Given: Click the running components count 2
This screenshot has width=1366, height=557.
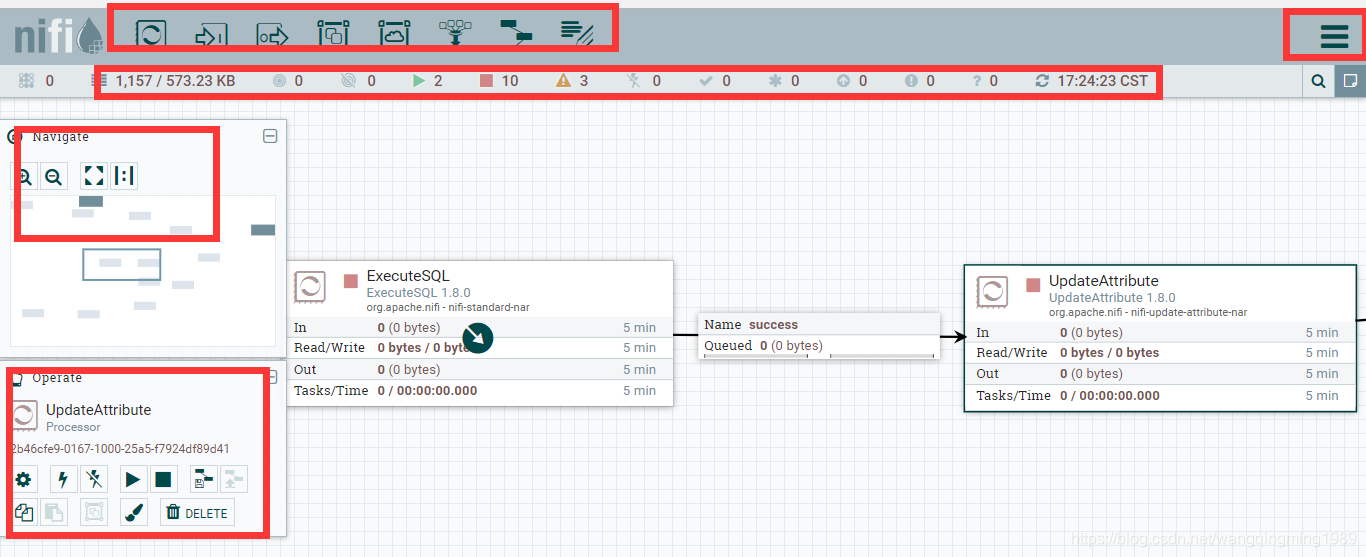Looking at the screenshot, I should (x=428, y=81).
